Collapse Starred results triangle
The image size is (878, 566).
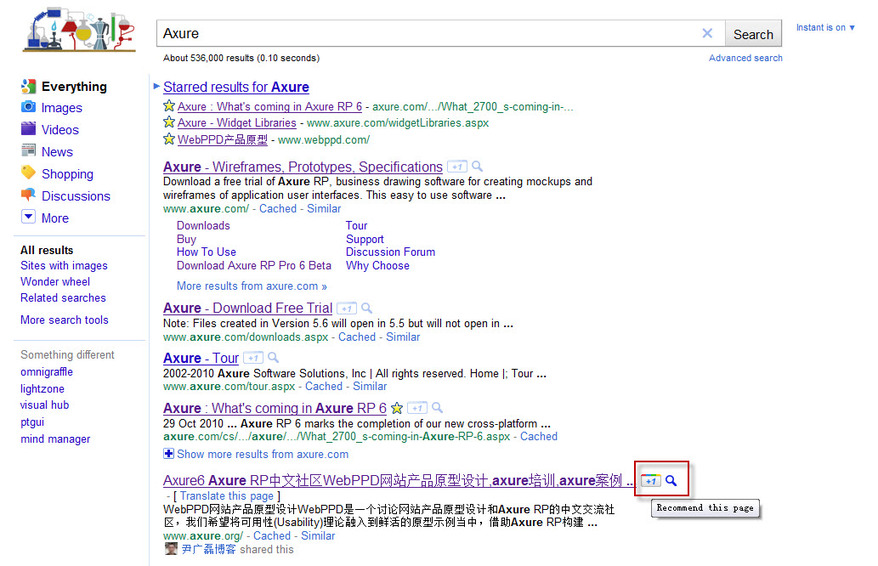[157, 86]
